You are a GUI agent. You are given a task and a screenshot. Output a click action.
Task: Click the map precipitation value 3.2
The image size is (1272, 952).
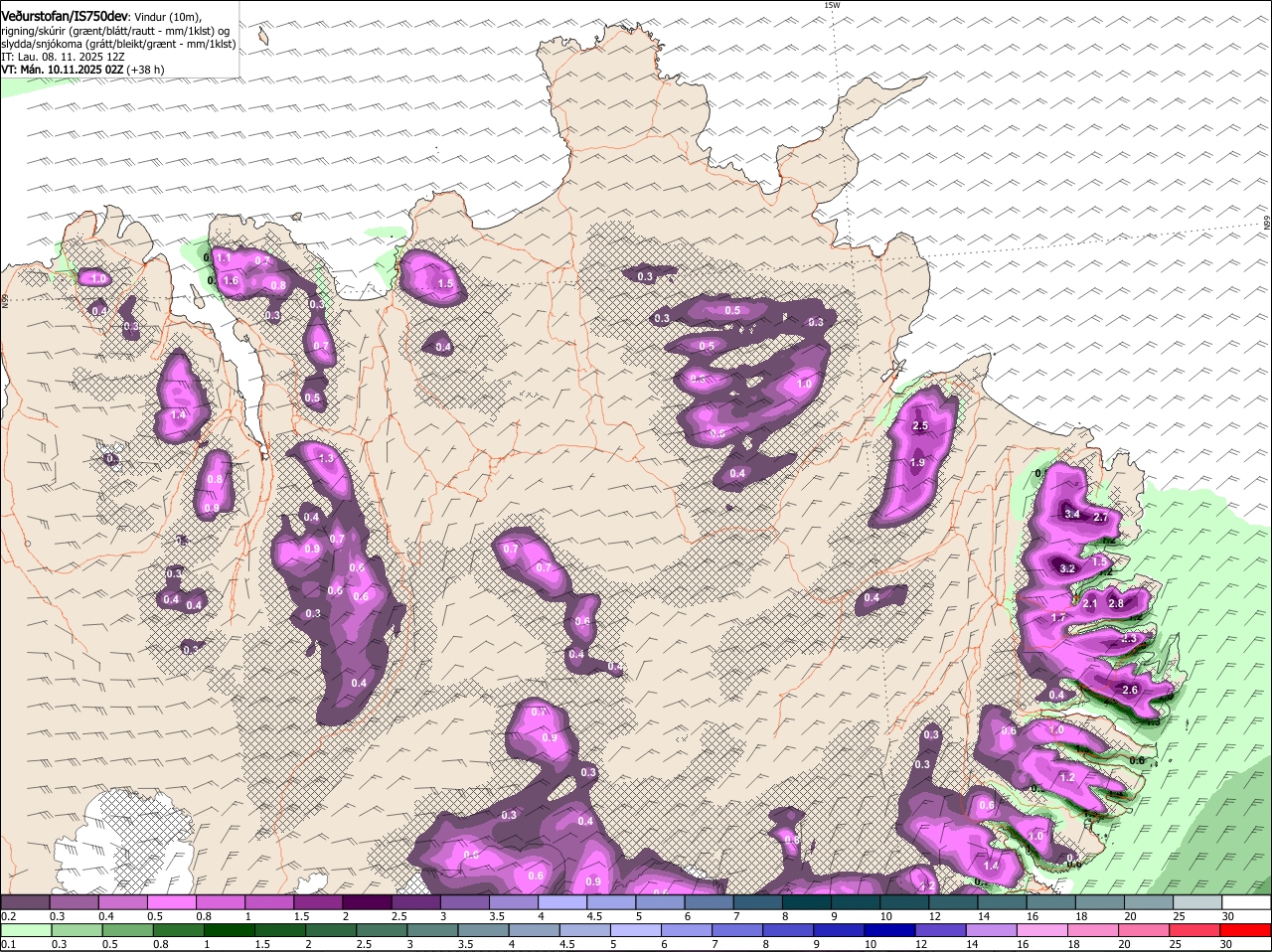tap(1068, 568)
